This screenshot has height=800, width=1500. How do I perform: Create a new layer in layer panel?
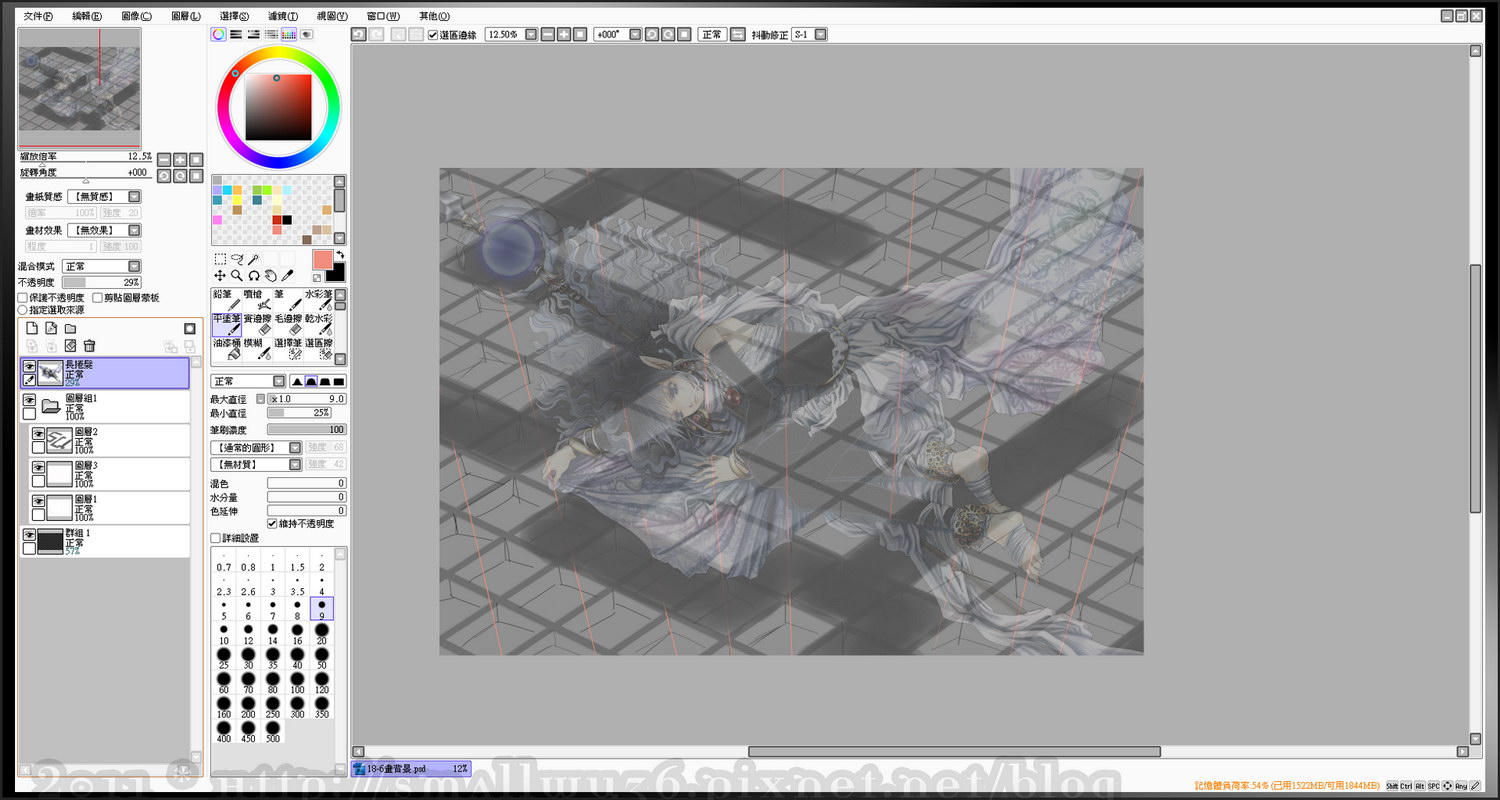[32, 328]
